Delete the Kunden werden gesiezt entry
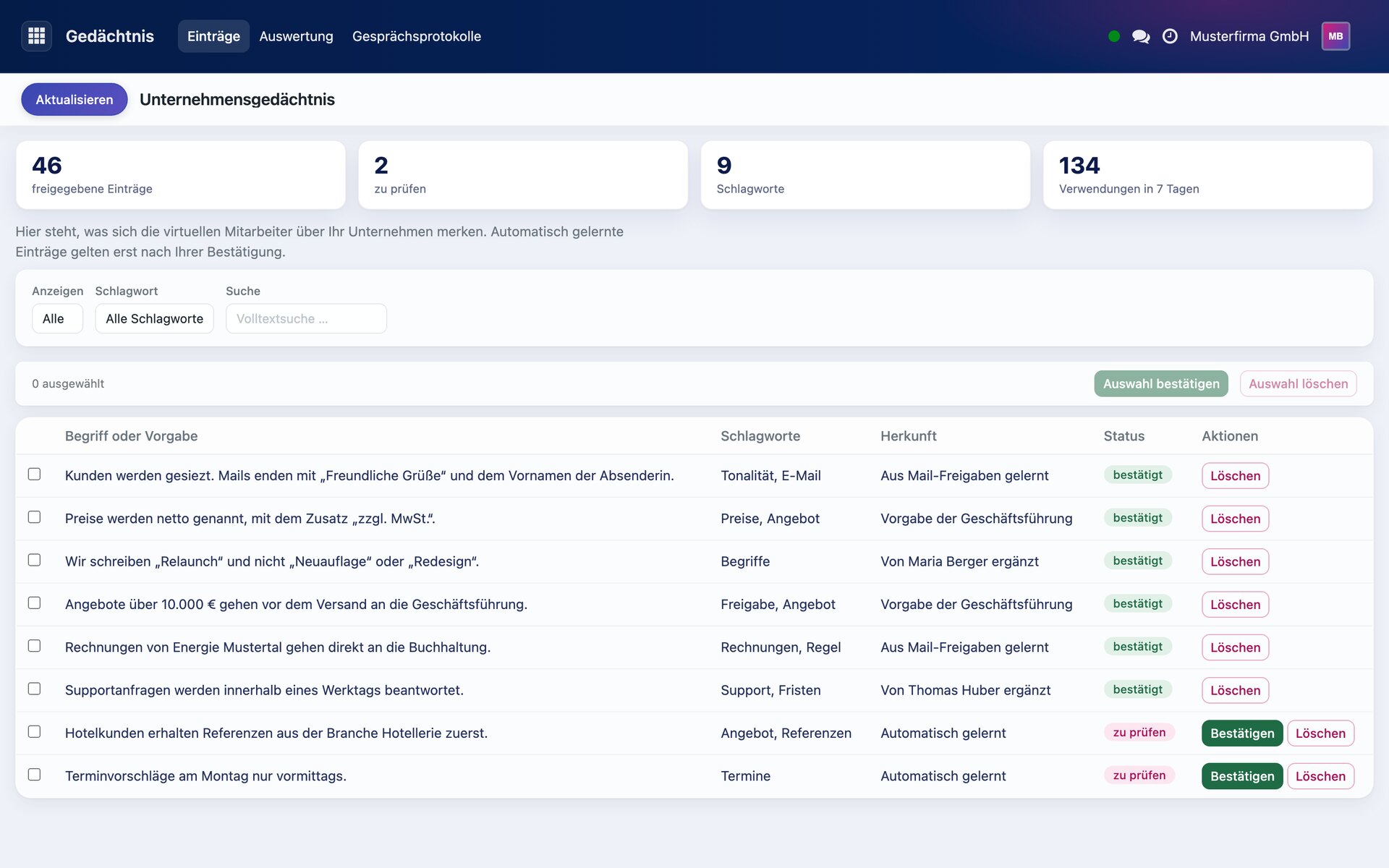1389x868 pixels. point(1235,475)
